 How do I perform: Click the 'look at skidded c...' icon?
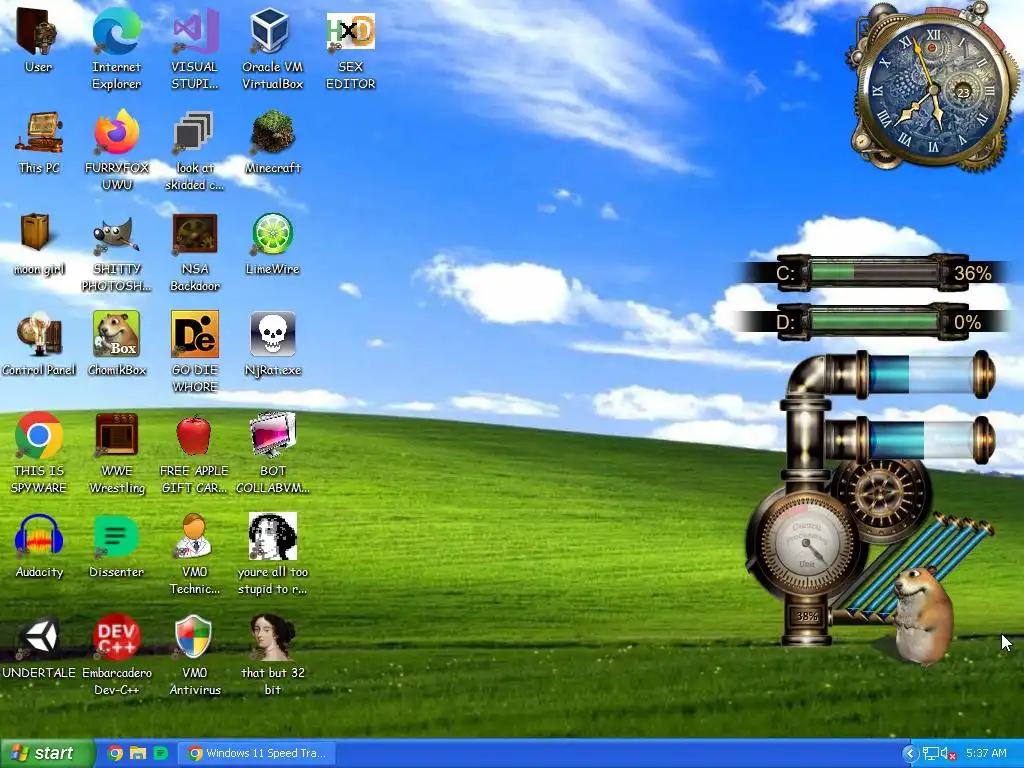click(194, 133)
